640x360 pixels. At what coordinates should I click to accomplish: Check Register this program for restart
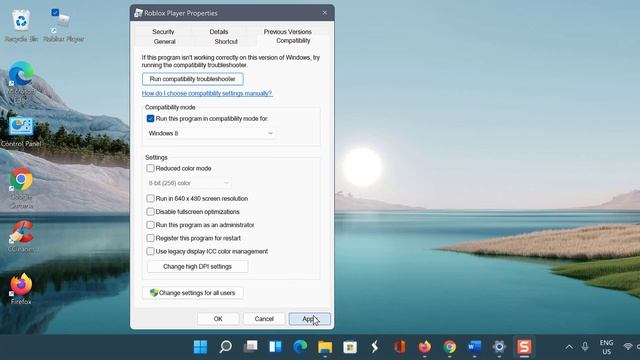point(150,238)
